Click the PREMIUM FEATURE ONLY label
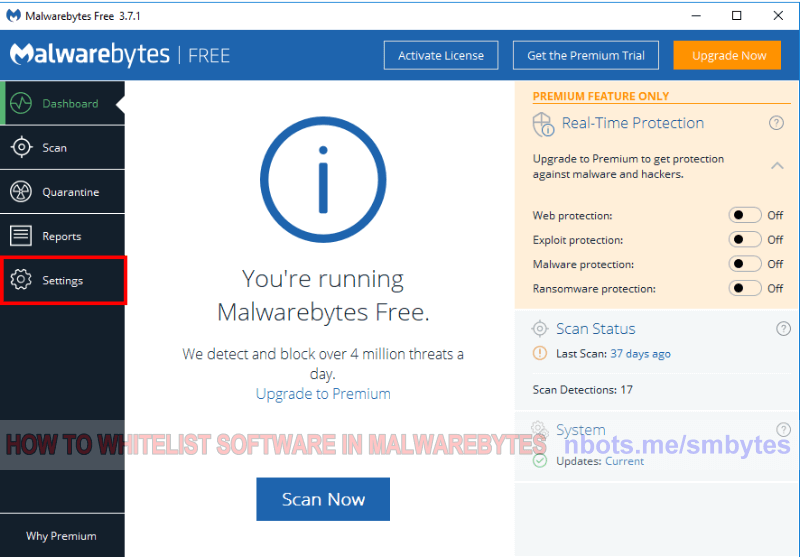 point(601,96)
